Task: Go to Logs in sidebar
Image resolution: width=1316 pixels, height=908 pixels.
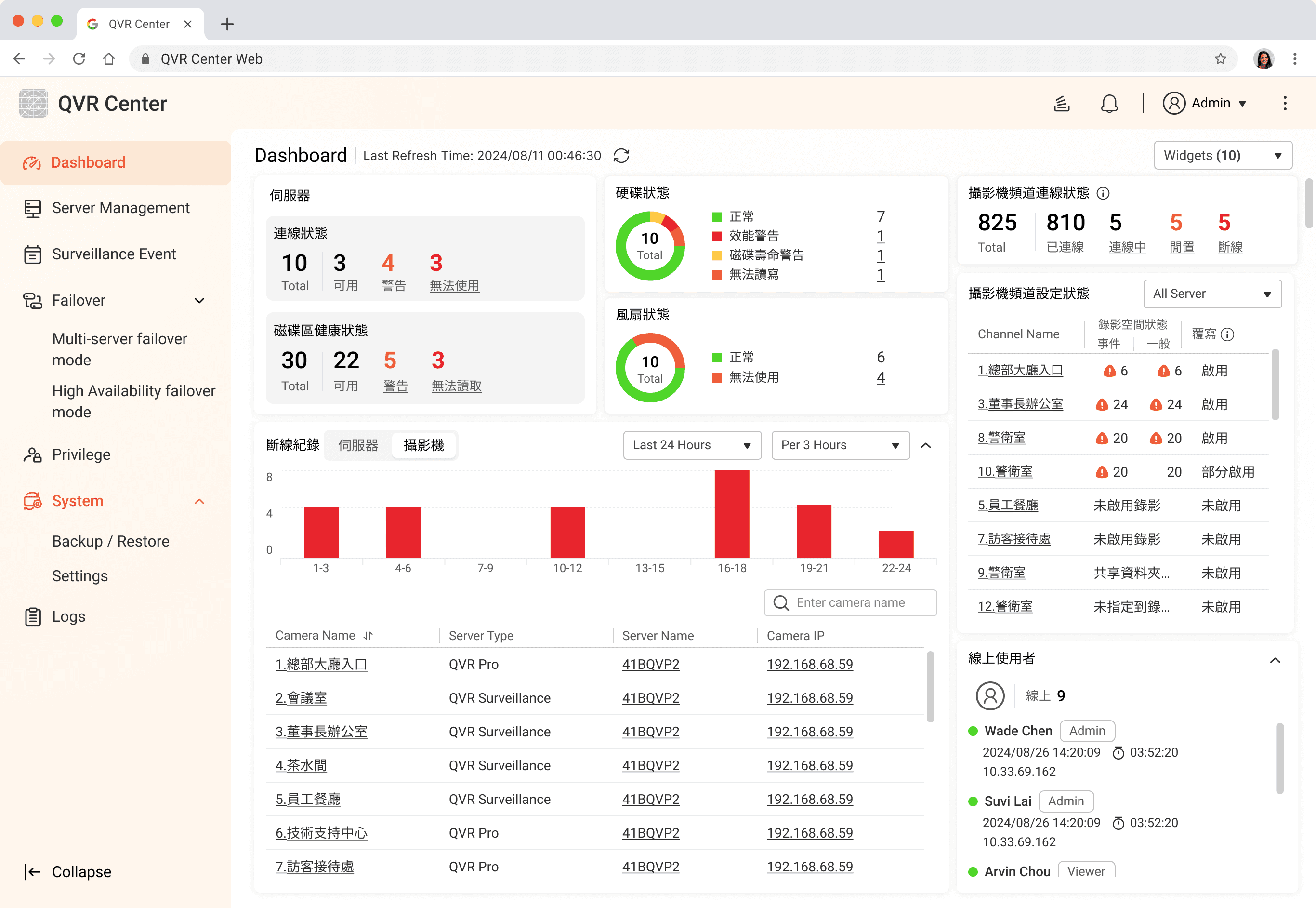Action: click(x=69, y=617)
